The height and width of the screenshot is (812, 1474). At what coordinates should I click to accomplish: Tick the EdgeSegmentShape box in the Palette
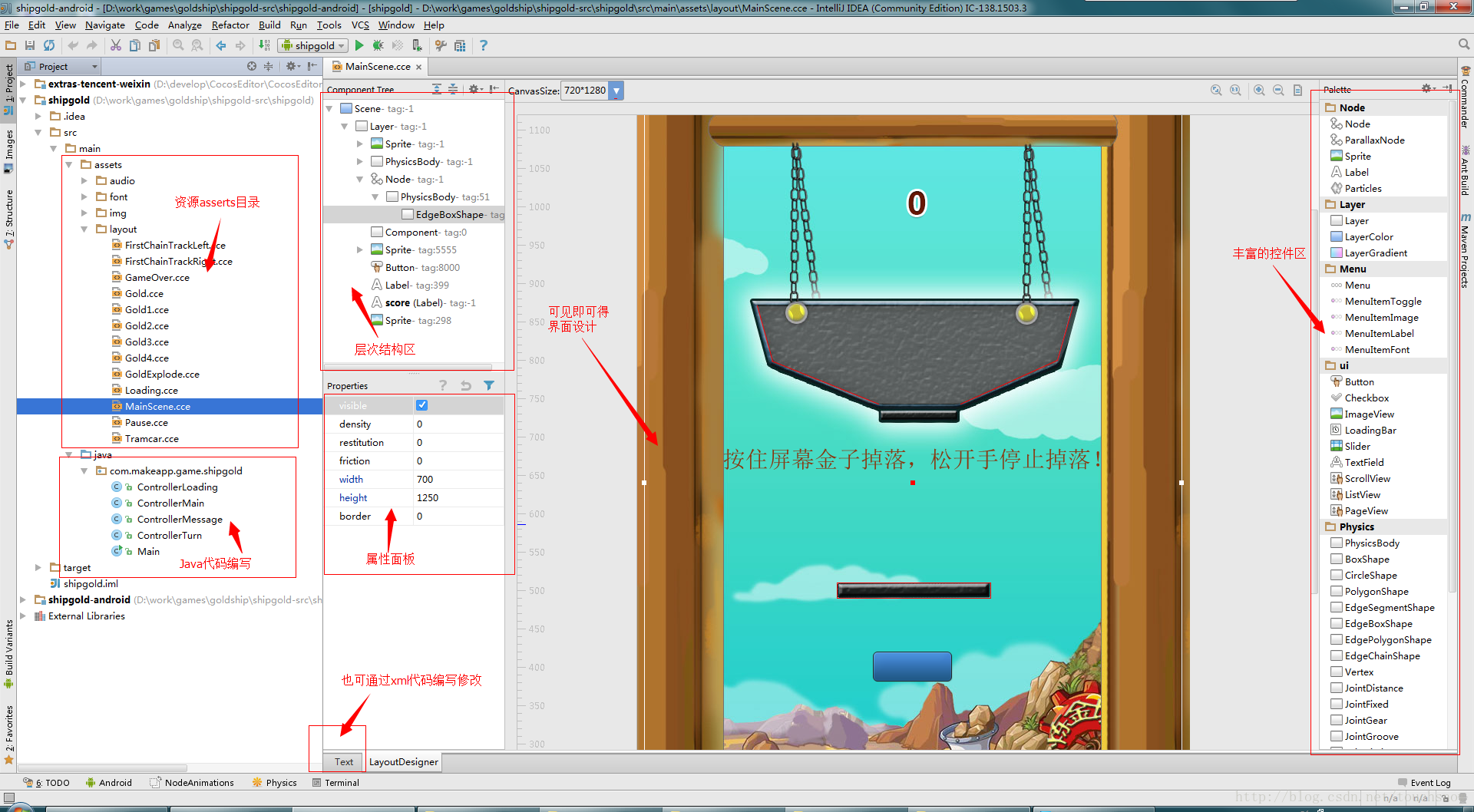click(1336, 607)
